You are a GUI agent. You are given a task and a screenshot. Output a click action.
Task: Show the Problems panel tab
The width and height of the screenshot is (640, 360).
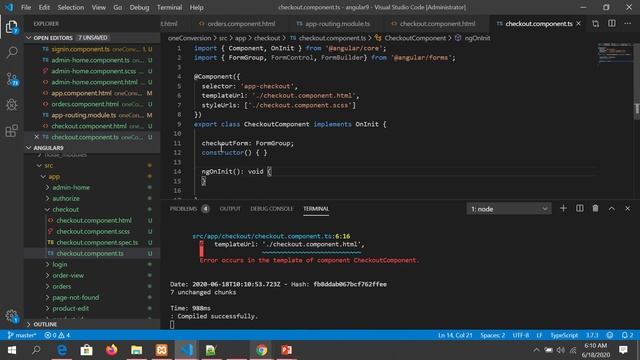(x=189, y=209)
